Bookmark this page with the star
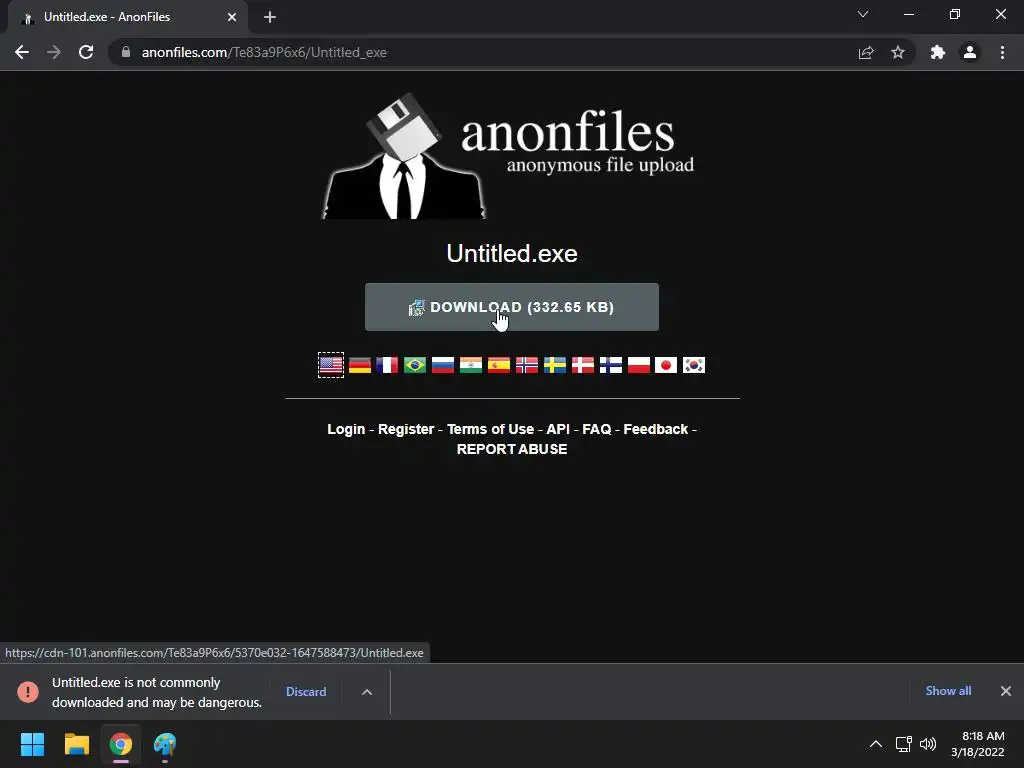 pos(898,52)
